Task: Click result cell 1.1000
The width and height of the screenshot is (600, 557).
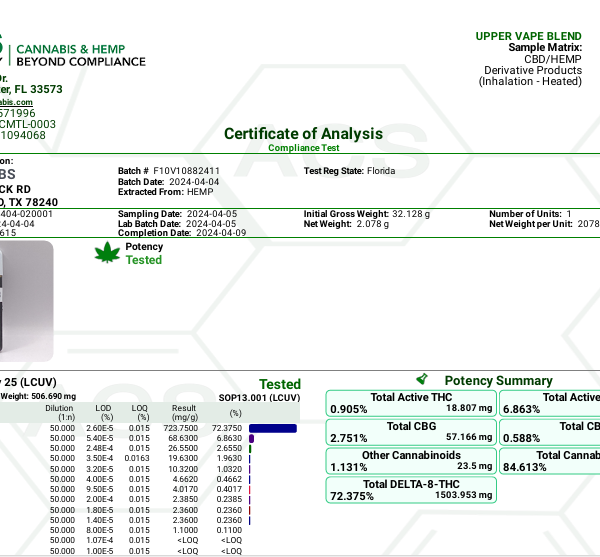Action: pos(185,530)
